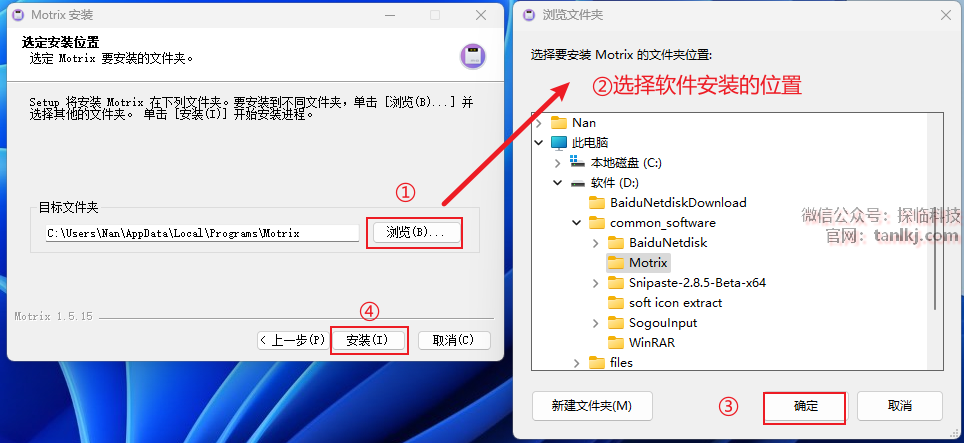Select WinRAR folder name

[652, 342]
